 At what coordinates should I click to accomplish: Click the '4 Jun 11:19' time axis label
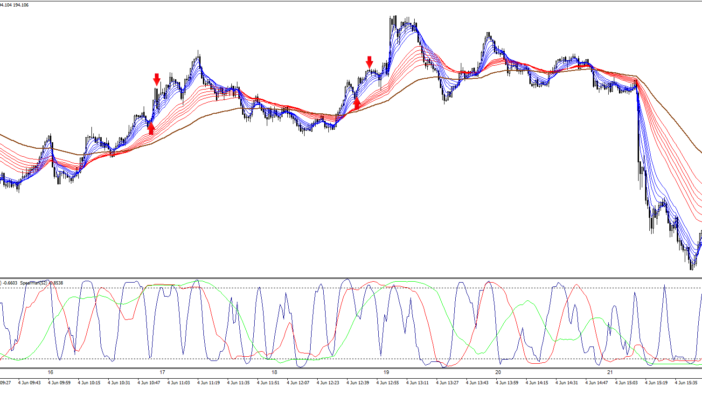(x=209, y=383)
